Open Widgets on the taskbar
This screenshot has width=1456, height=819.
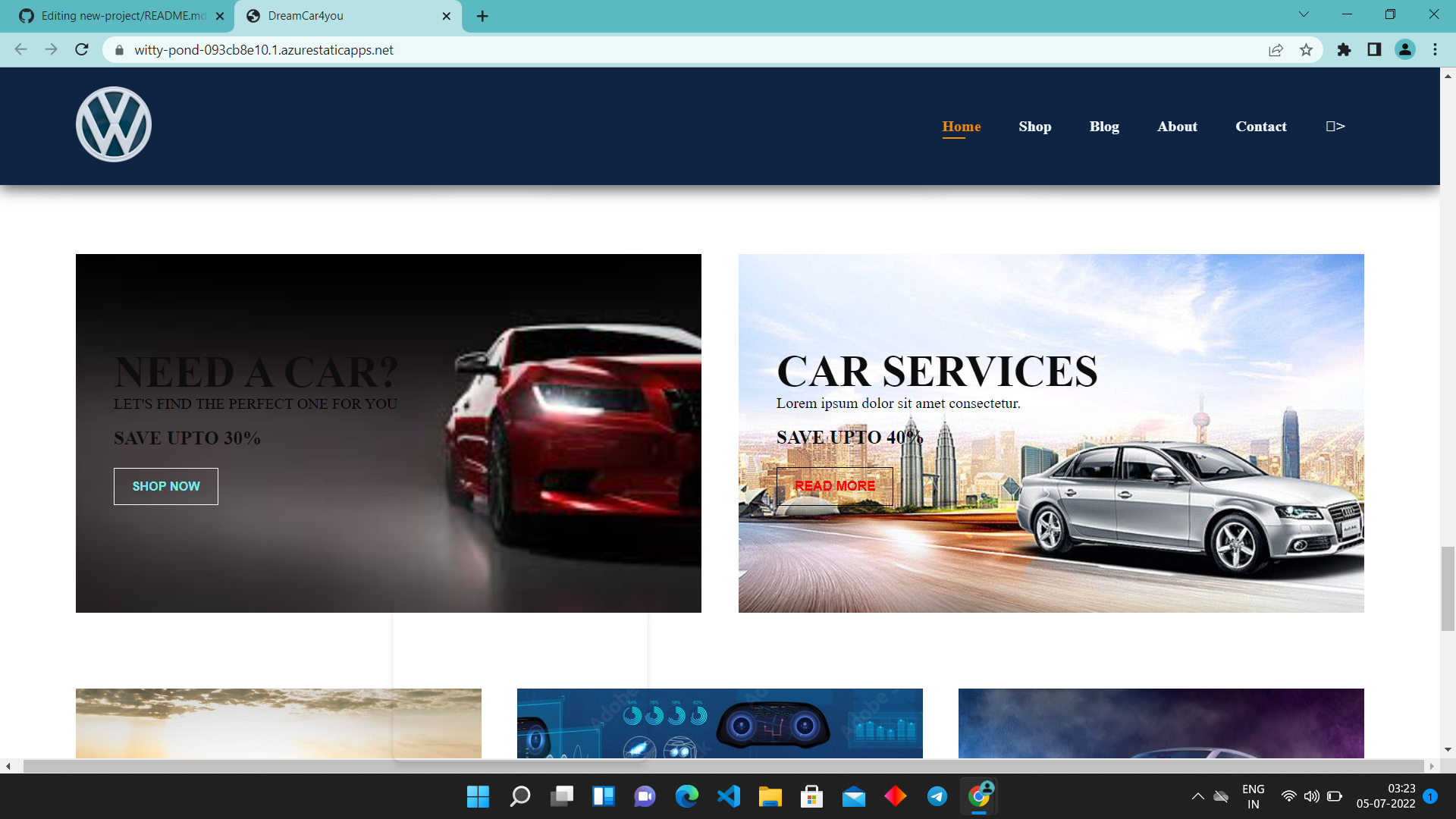[604, 796]
